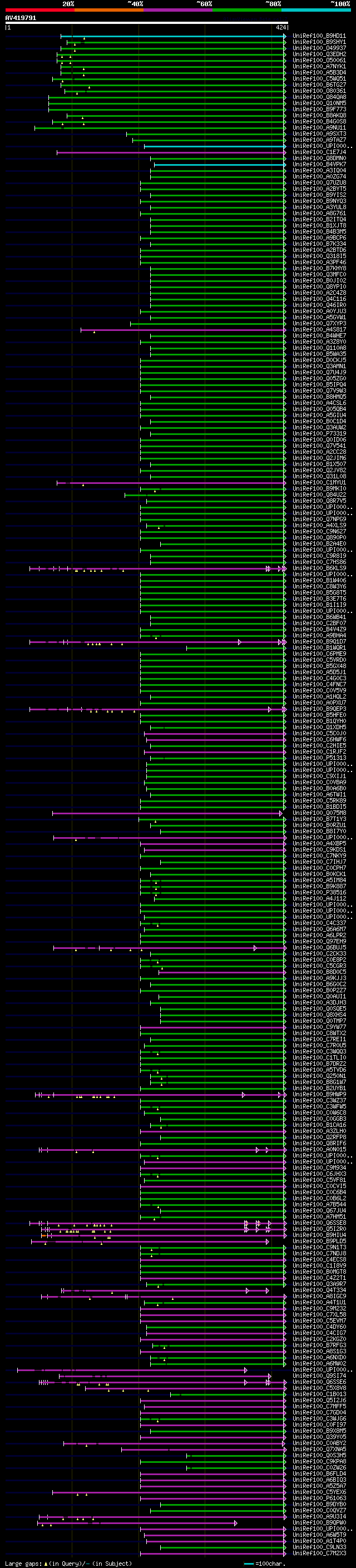Select the UniRef100_B7K334 label

coord(319,244)
